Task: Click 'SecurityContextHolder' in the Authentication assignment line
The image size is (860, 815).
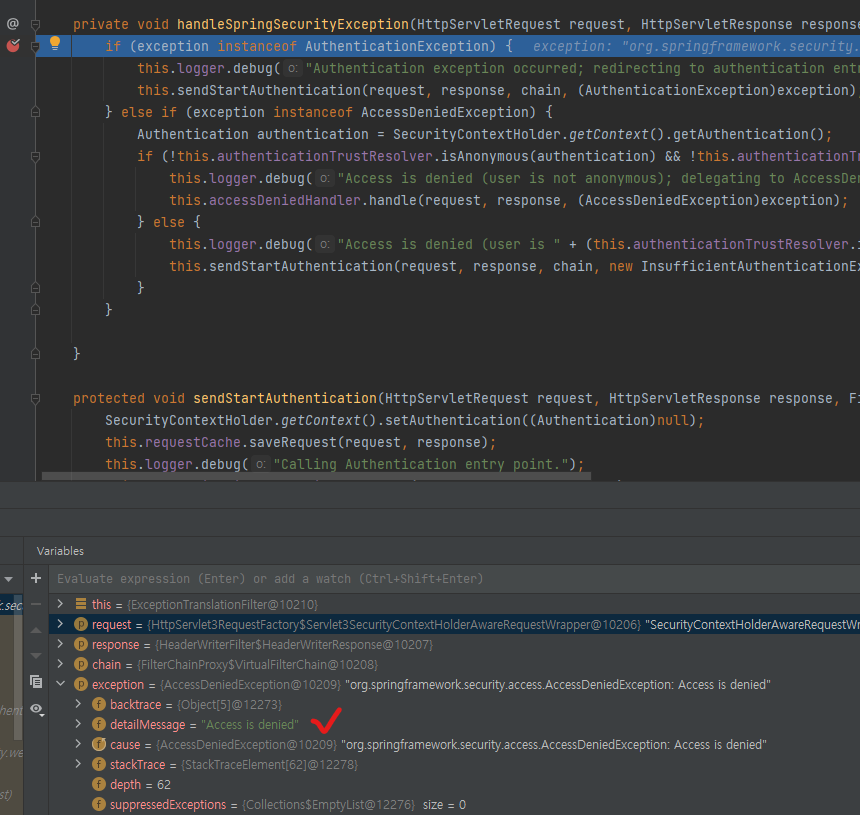Action: click(x=477, y=134)
